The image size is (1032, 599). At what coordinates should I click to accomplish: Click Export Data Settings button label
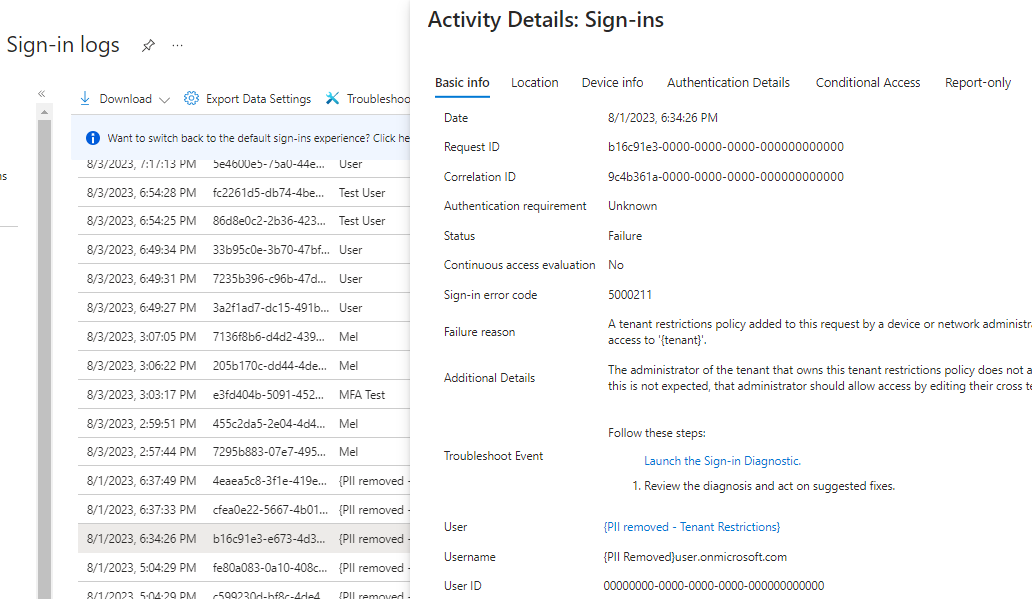(x=258, y=99)
